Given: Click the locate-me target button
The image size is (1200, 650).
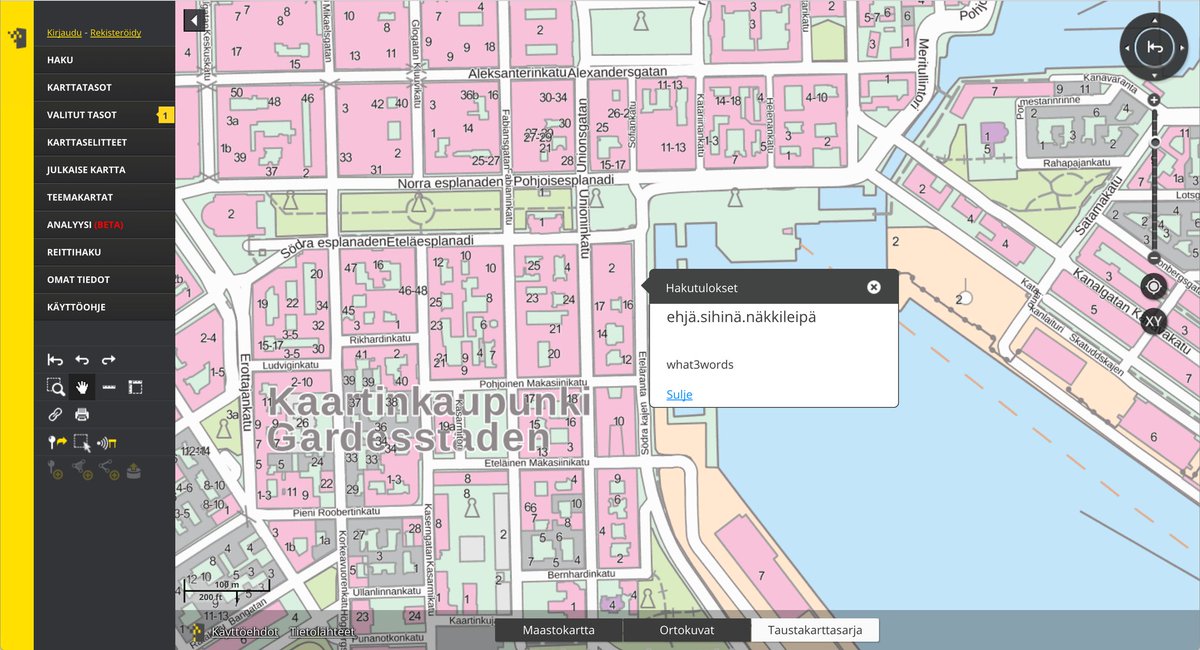Looking at the screenshot, I should point(1154,287).
